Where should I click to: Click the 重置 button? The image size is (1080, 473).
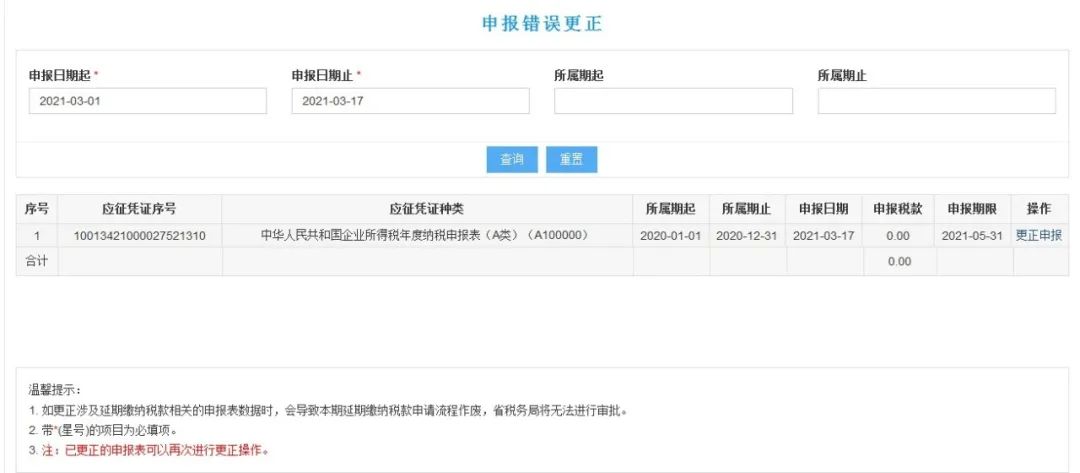(572, 160)
